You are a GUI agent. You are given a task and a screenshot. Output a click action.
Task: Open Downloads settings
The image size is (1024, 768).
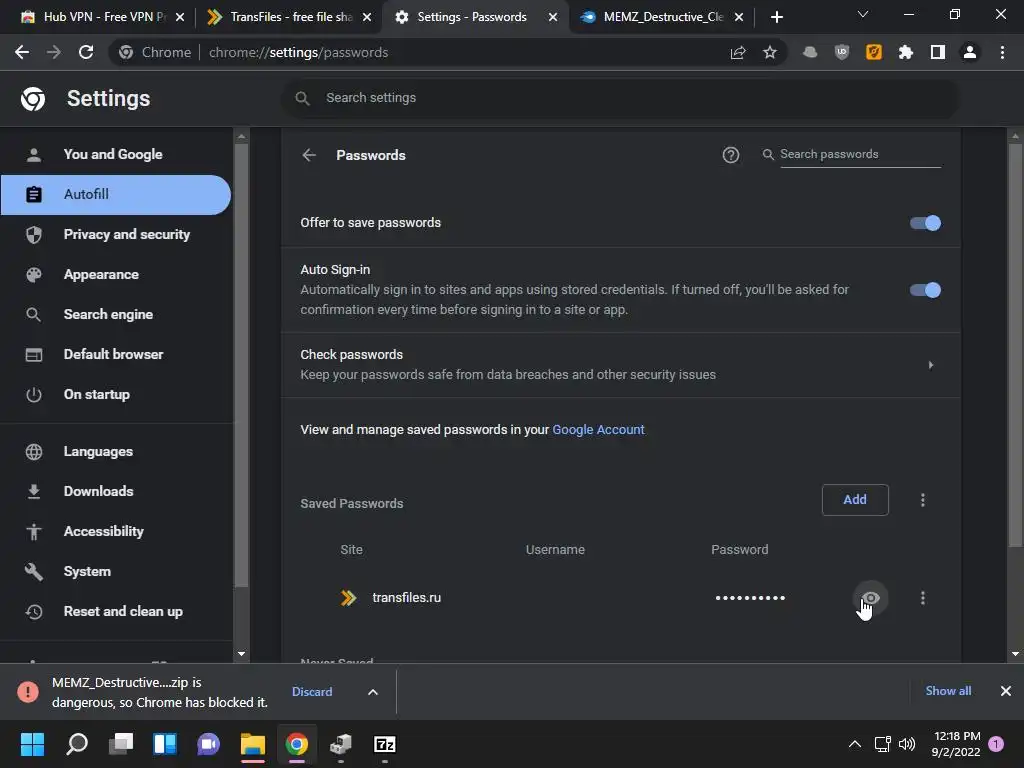(x=116, y=491)
